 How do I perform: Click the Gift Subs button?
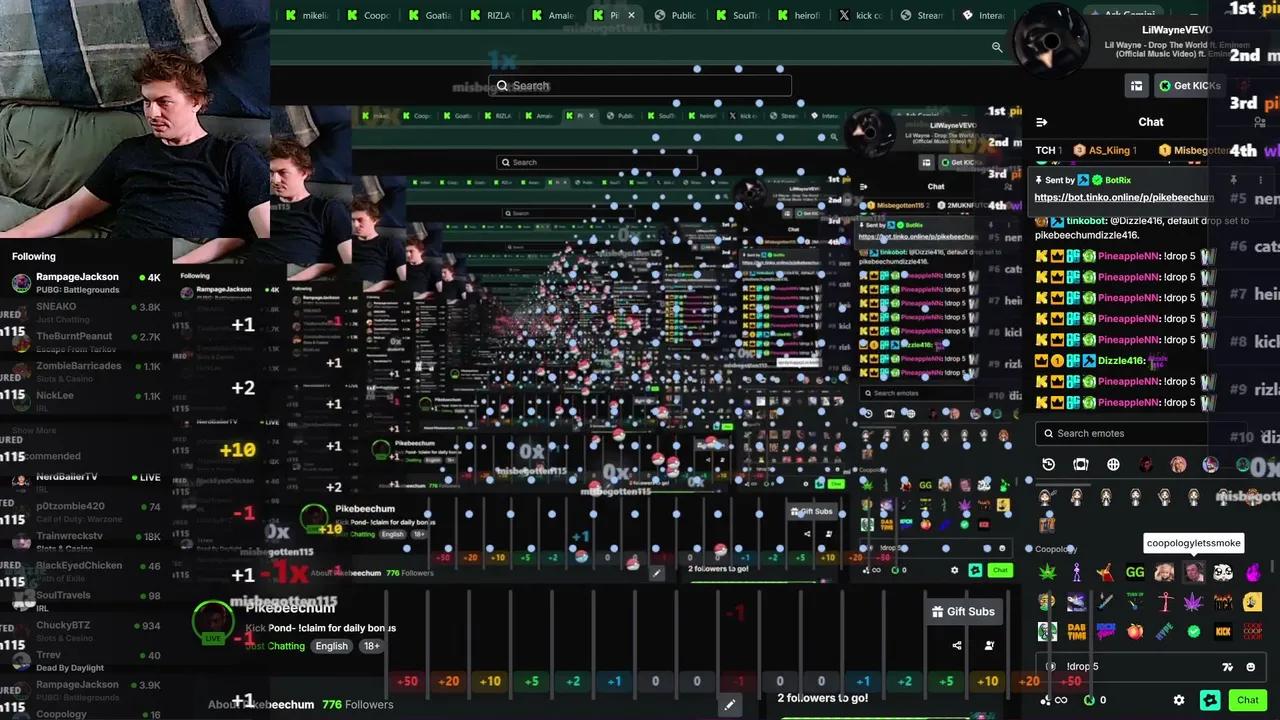coord(963,611)
